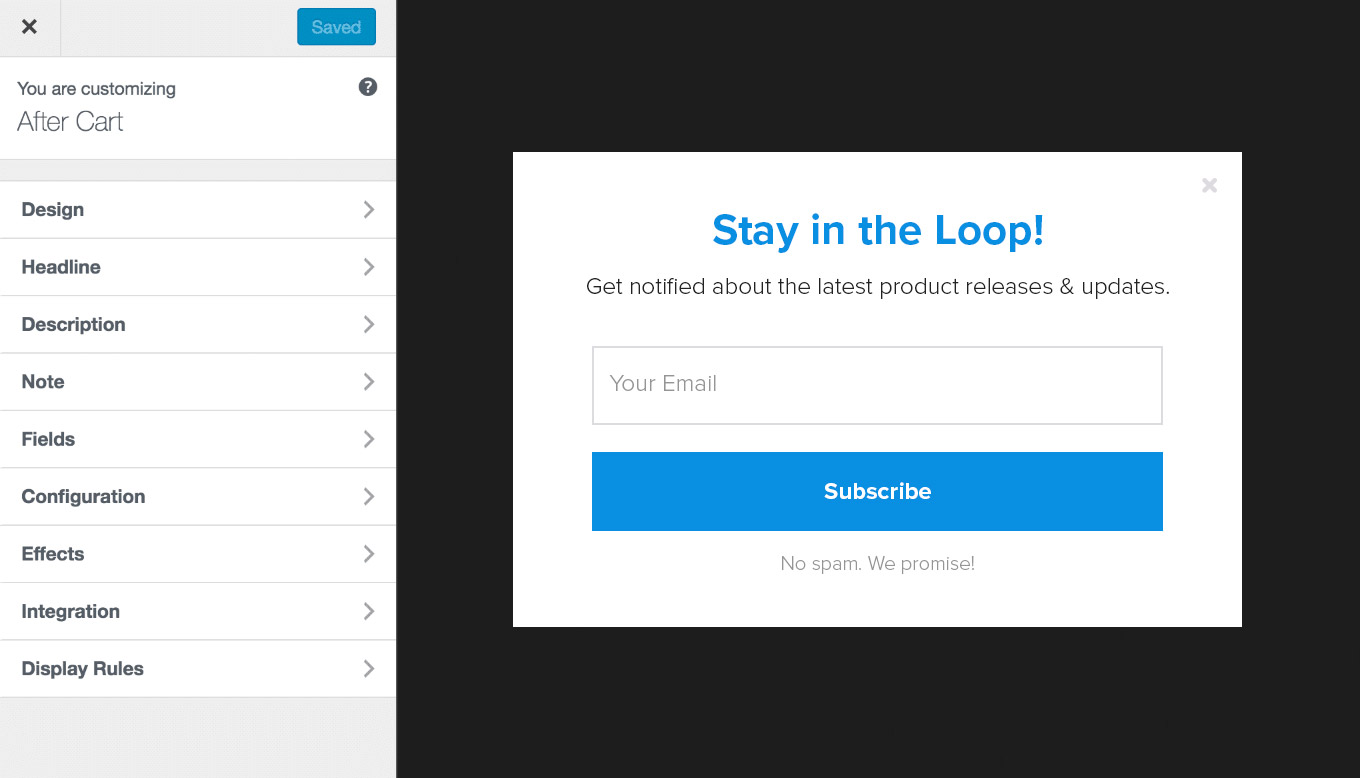The width and height of the screenshot is (1360, 778).
Task: Click the "No spam. We promise!" note text
Action: click(877, 563)
